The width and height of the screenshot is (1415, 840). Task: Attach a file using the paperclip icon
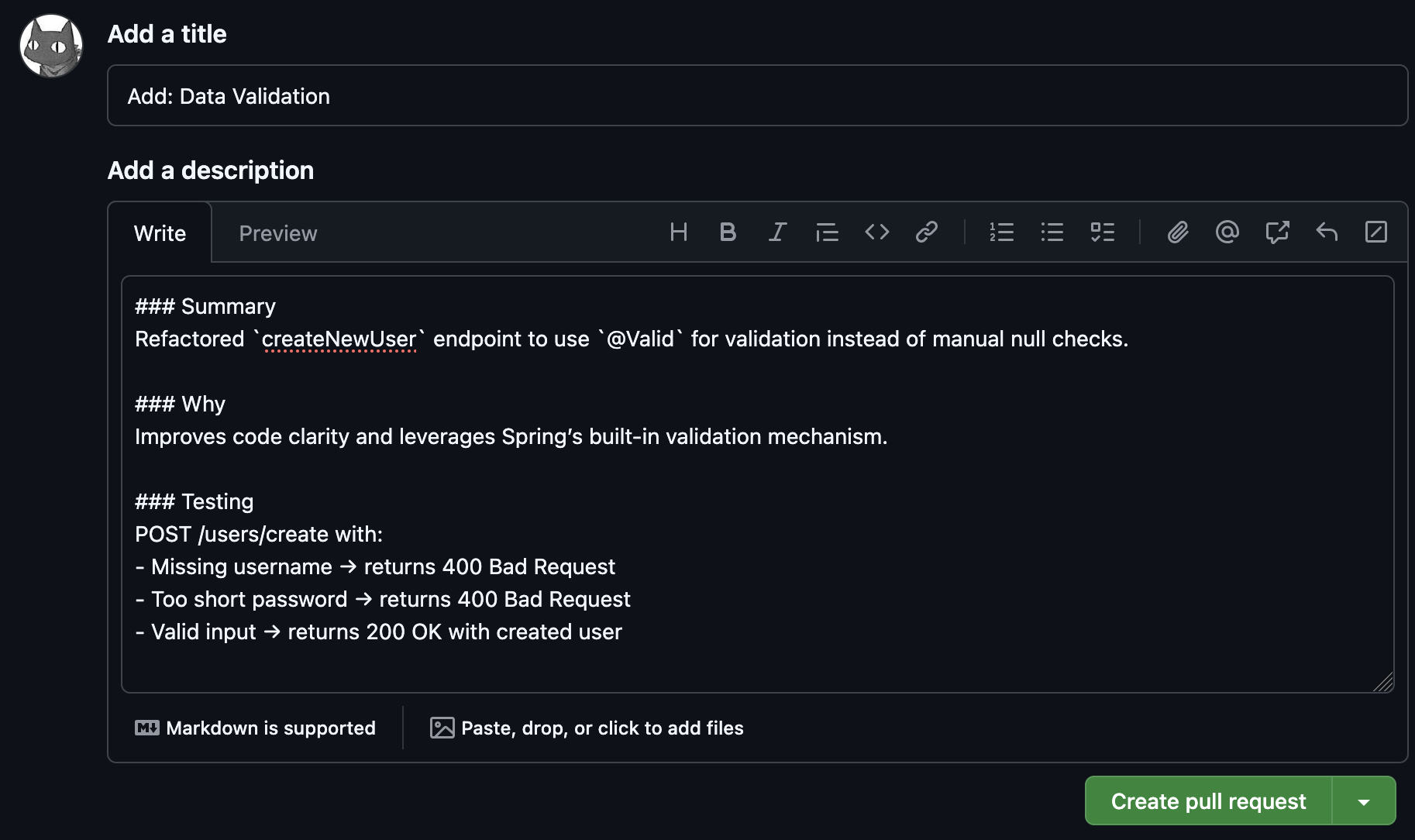[1178, 232]
